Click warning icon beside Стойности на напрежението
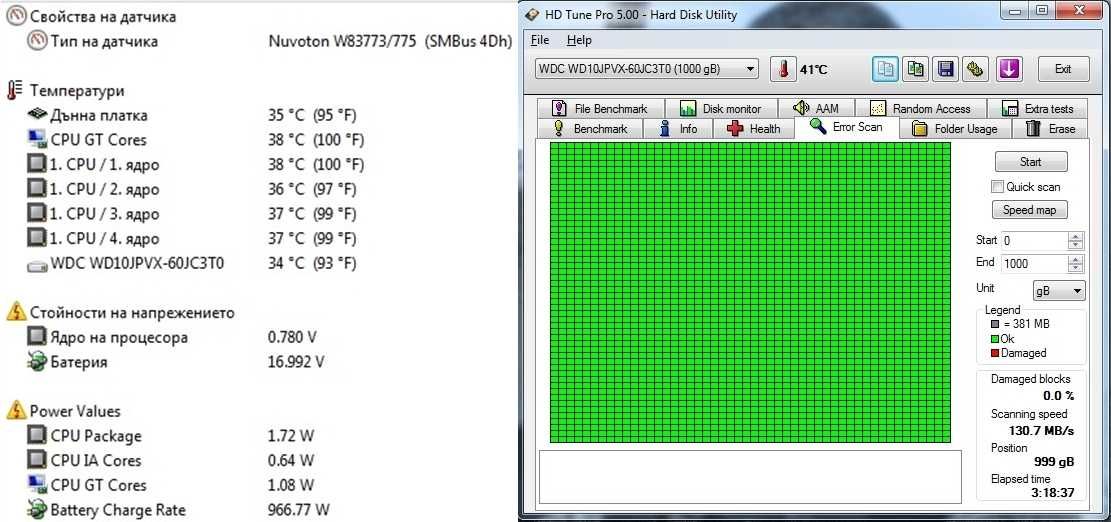The height and width of the screenshot is (522, 1111). point(16,312)
